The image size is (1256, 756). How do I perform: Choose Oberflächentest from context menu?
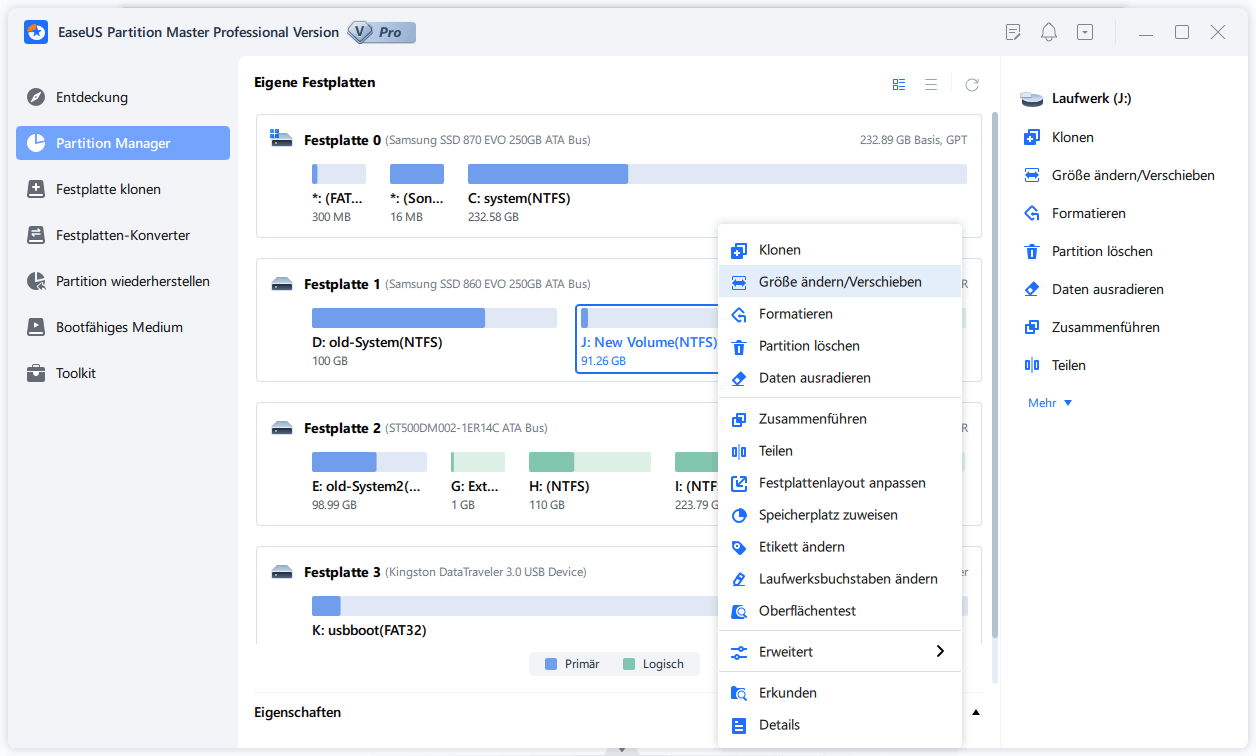[840, 611]
